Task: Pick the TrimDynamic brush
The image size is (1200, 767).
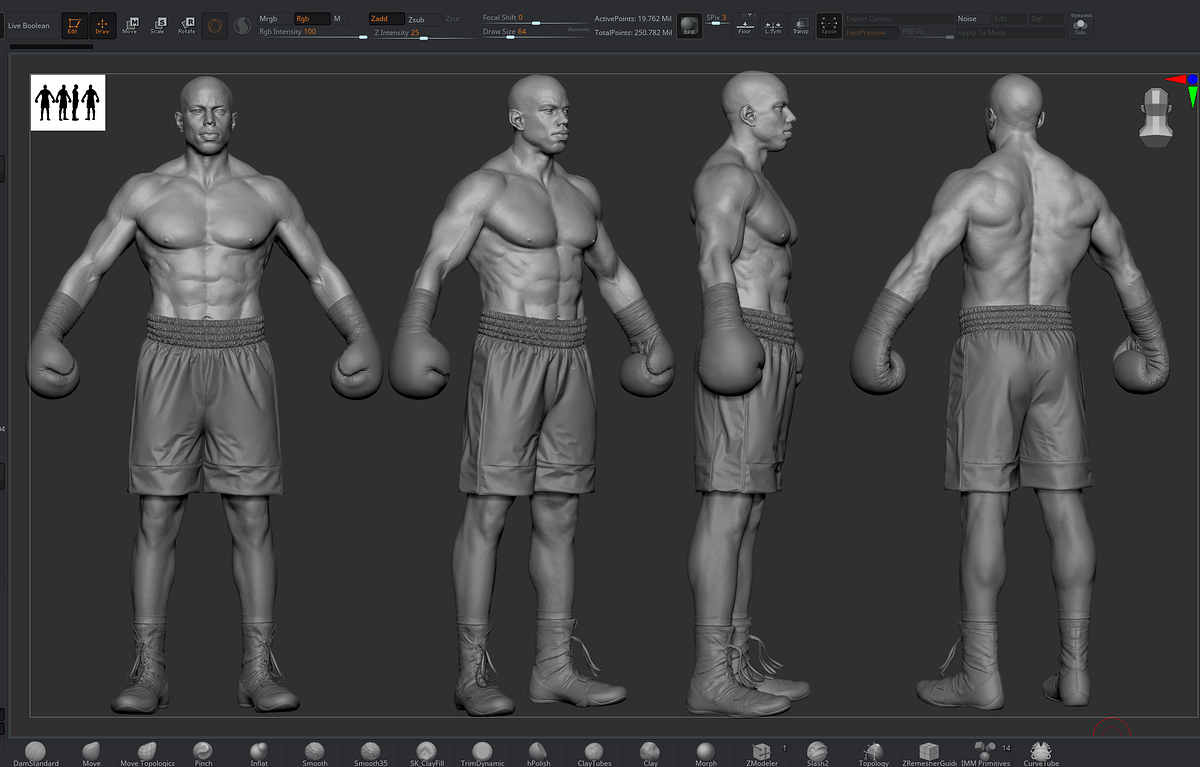Action: (x=483, y=754)
